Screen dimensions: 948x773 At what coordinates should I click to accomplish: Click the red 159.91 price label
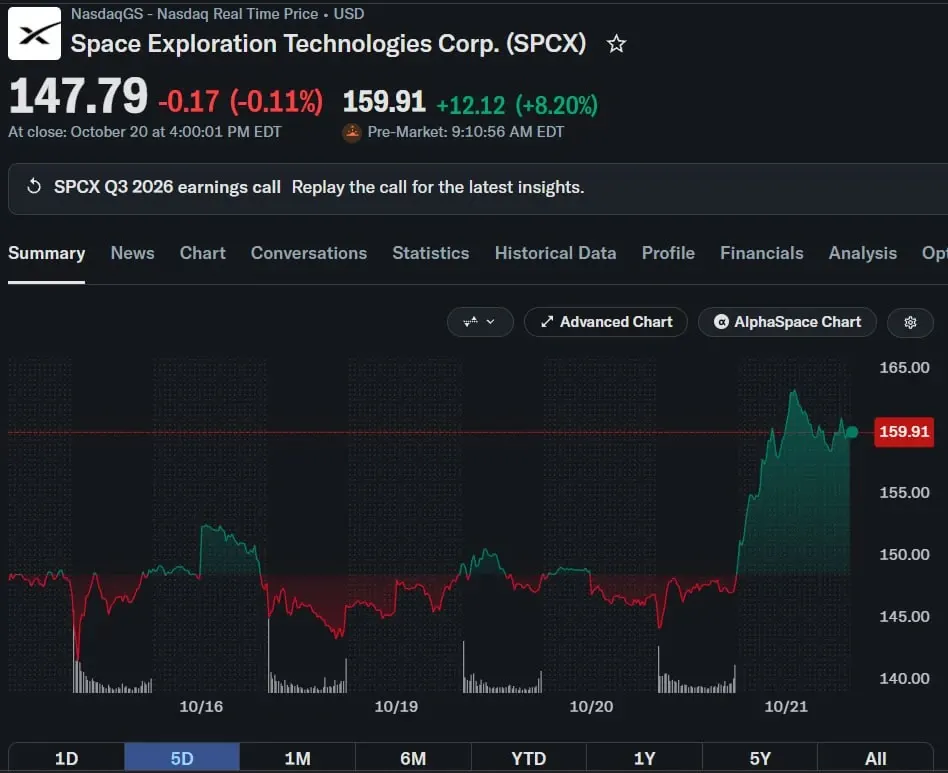(904, 432)
